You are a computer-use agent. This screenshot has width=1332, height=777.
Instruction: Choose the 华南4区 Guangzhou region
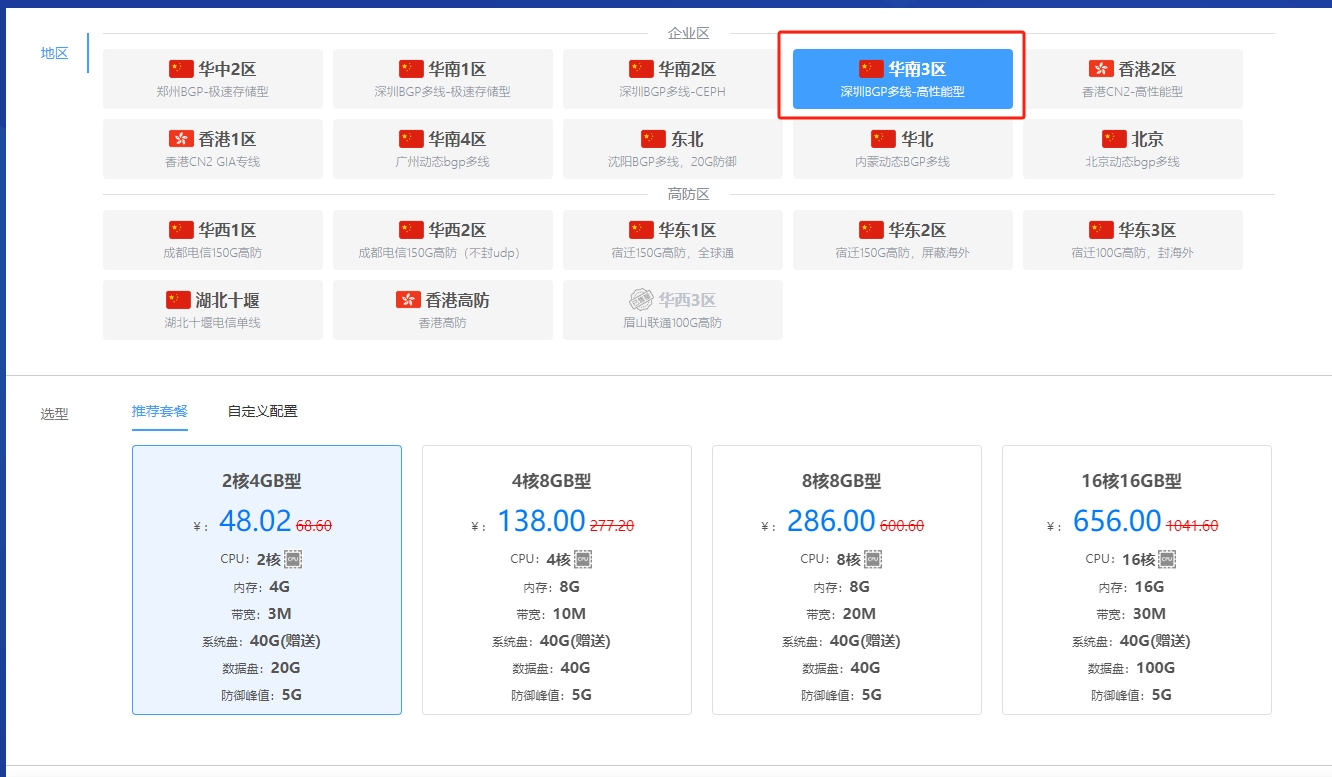pos(443,149)
